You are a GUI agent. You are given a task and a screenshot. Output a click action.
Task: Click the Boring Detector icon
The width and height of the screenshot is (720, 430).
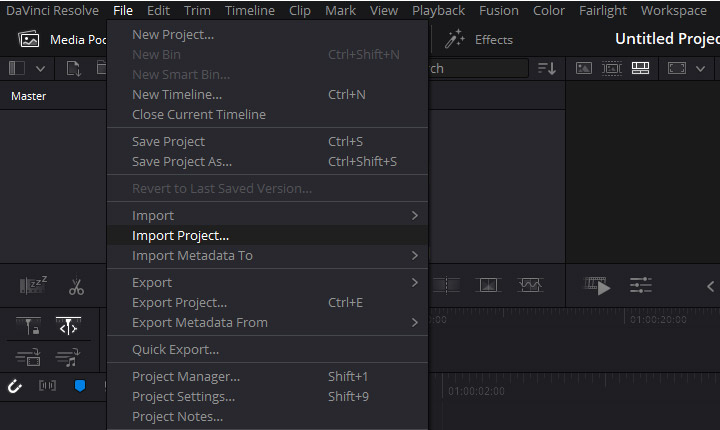[32, 287]
